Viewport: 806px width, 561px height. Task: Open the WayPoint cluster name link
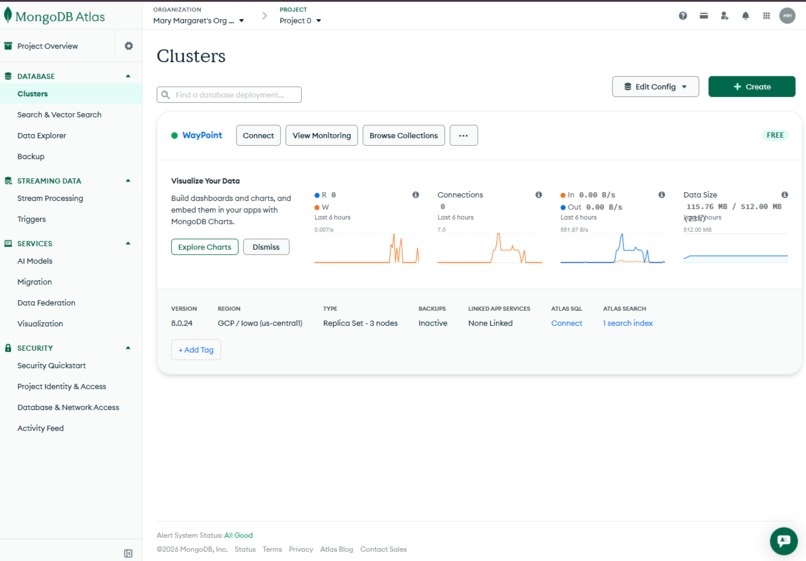tap(202, 135)
